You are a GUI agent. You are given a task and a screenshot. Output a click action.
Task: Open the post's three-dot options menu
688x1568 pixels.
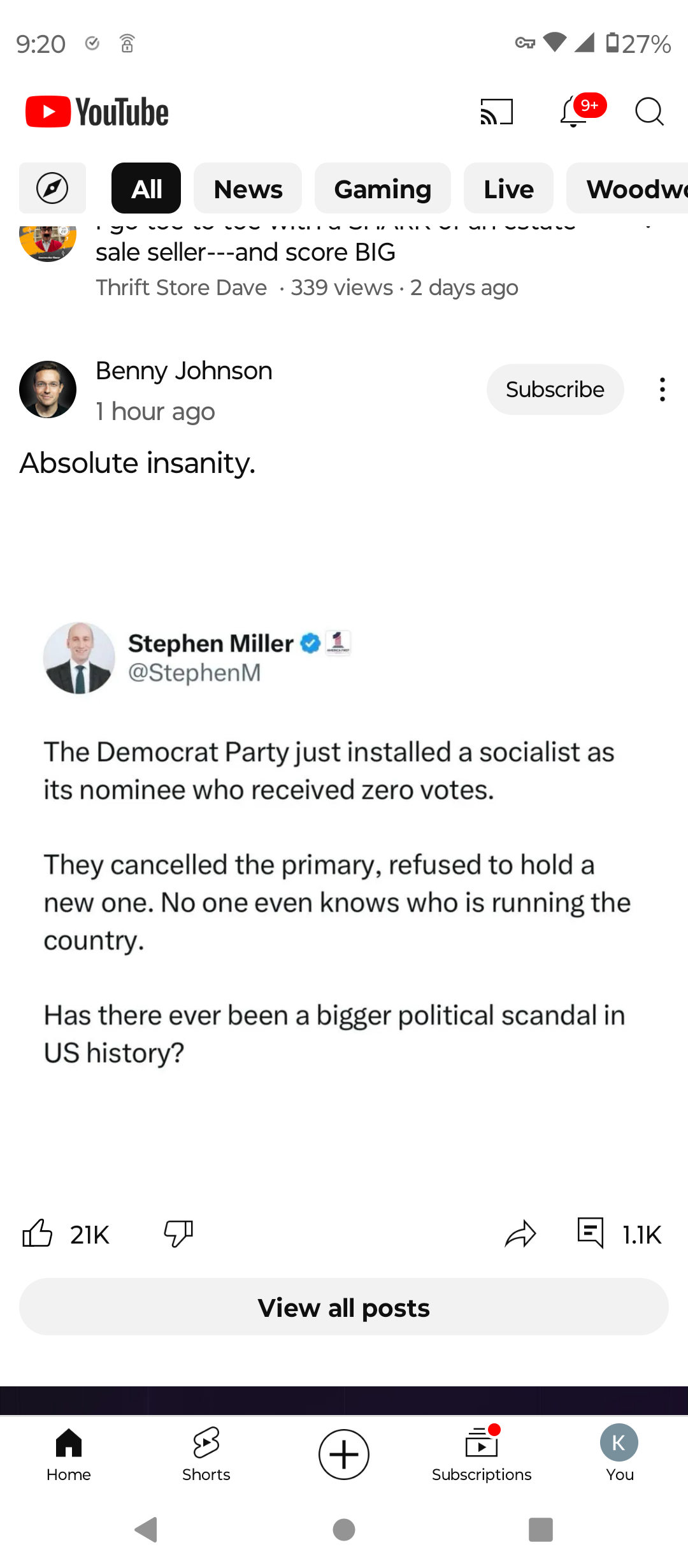(663, 389)
